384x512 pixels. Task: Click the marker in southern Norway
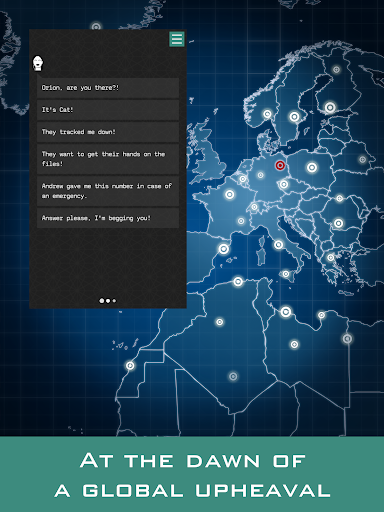tap(267, 114)
